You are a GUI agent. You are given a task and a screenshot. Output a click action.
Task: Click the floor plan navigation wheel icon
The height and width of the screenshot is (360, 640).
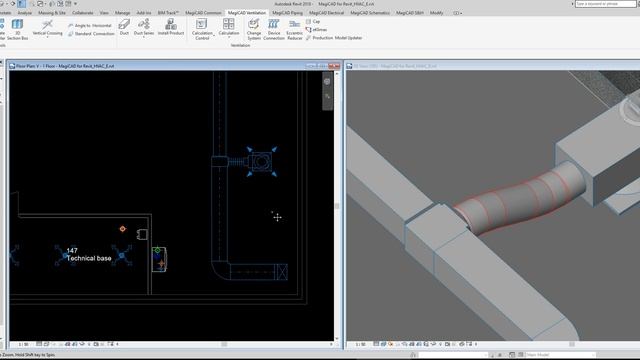click(x=327, y=82)
